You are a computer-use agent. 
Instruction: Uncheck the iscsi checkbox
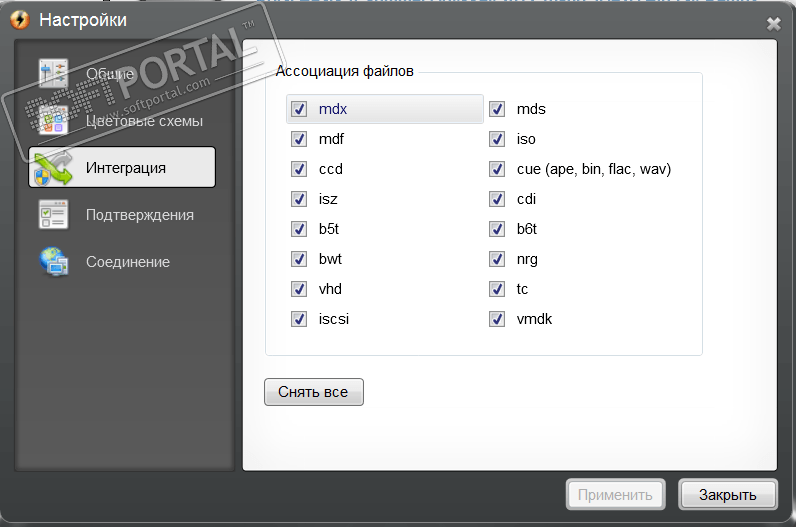[298, 319]
